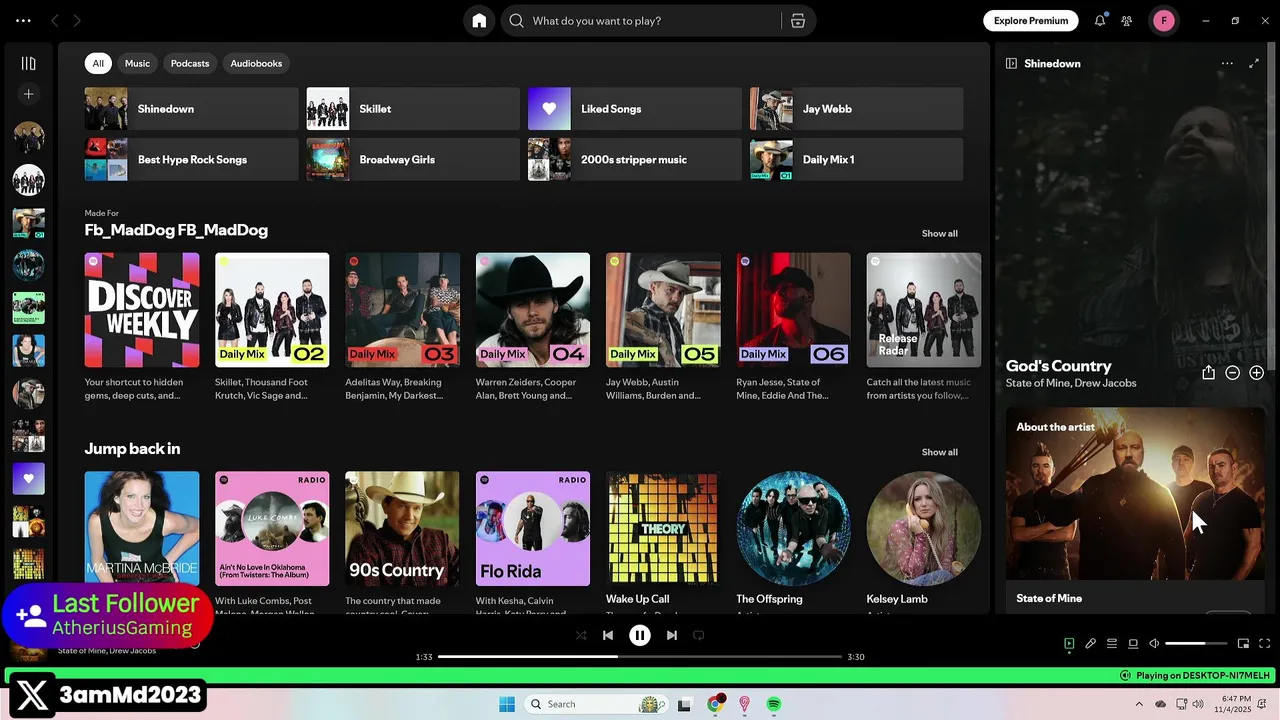The width and height of the screenshot is (1280, 720).
Task: Open the Daily Mix 04 cover
Action: pyautogui.click(x=533, y=310)
